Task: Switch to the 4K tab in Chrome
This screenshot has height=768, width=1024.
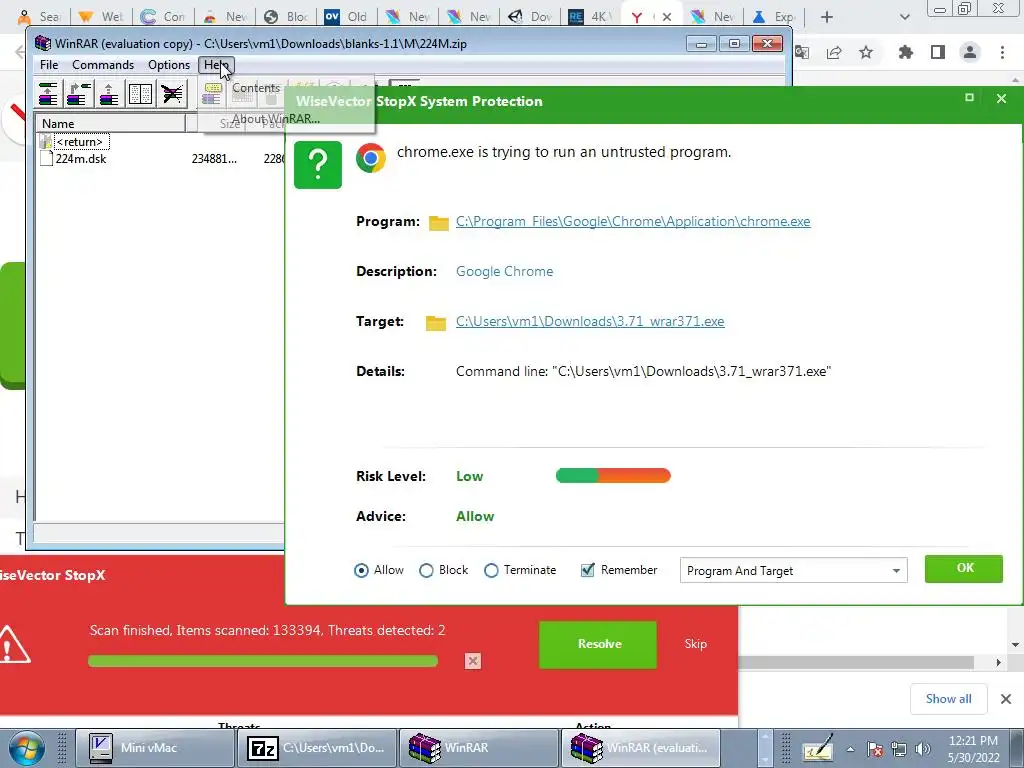Action: 592,17
